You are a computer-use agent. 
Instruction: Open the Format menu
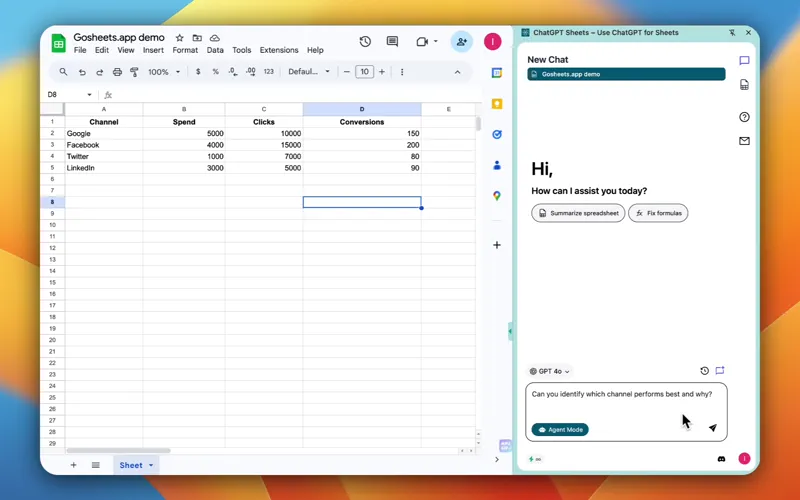pyautogui.click(x=185, y=50)
